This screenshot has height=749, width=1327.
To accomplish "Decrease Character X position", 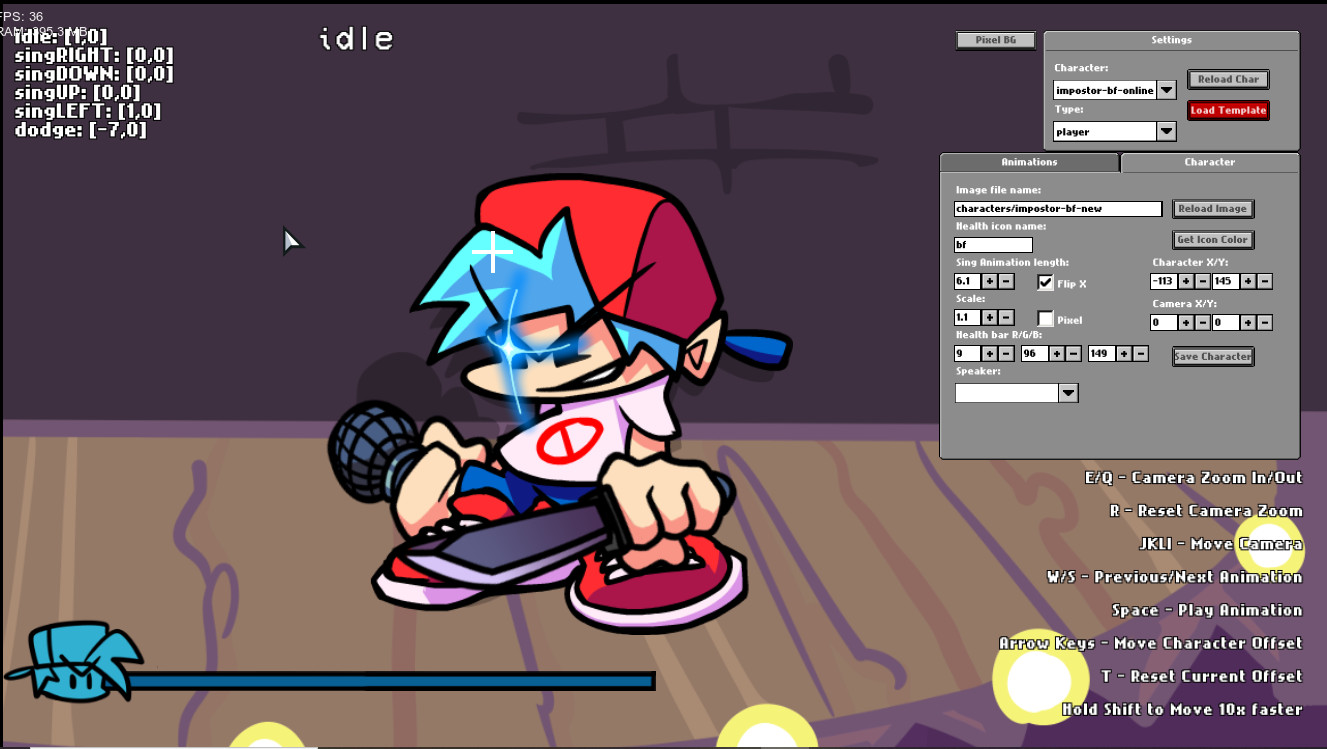I will (1203, 282).
